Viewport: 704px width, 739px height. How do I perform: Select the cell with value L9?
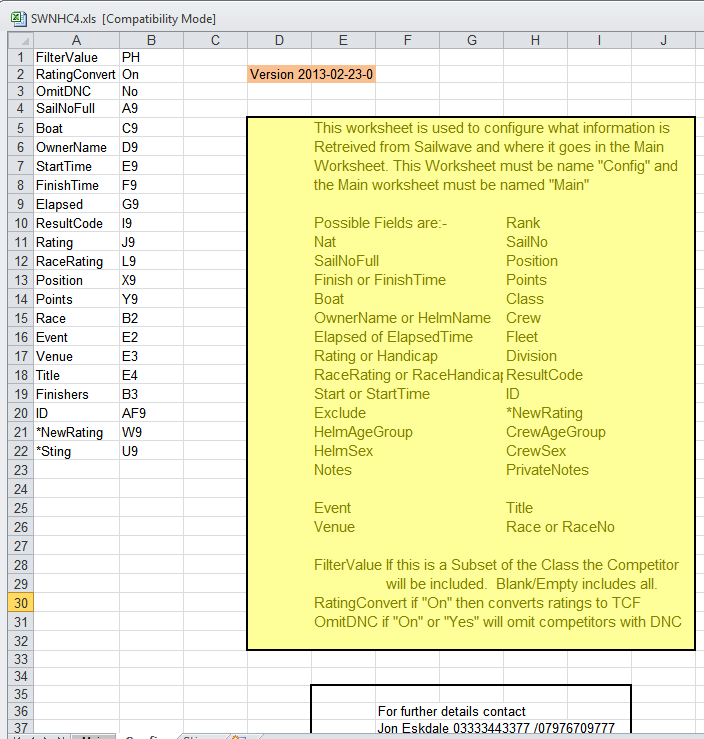pos(151,261)
